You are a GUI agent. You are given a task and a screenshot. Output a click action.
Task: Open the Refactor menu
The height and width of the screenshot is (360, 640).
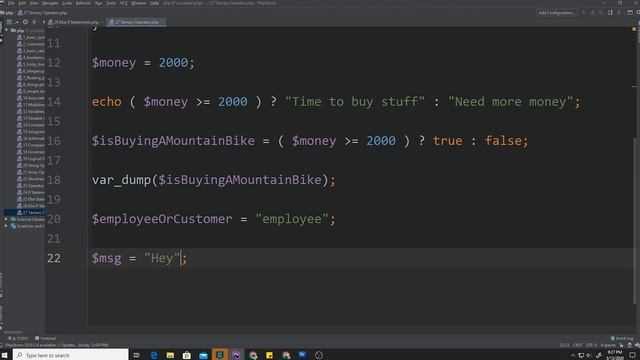click(83, 3)
